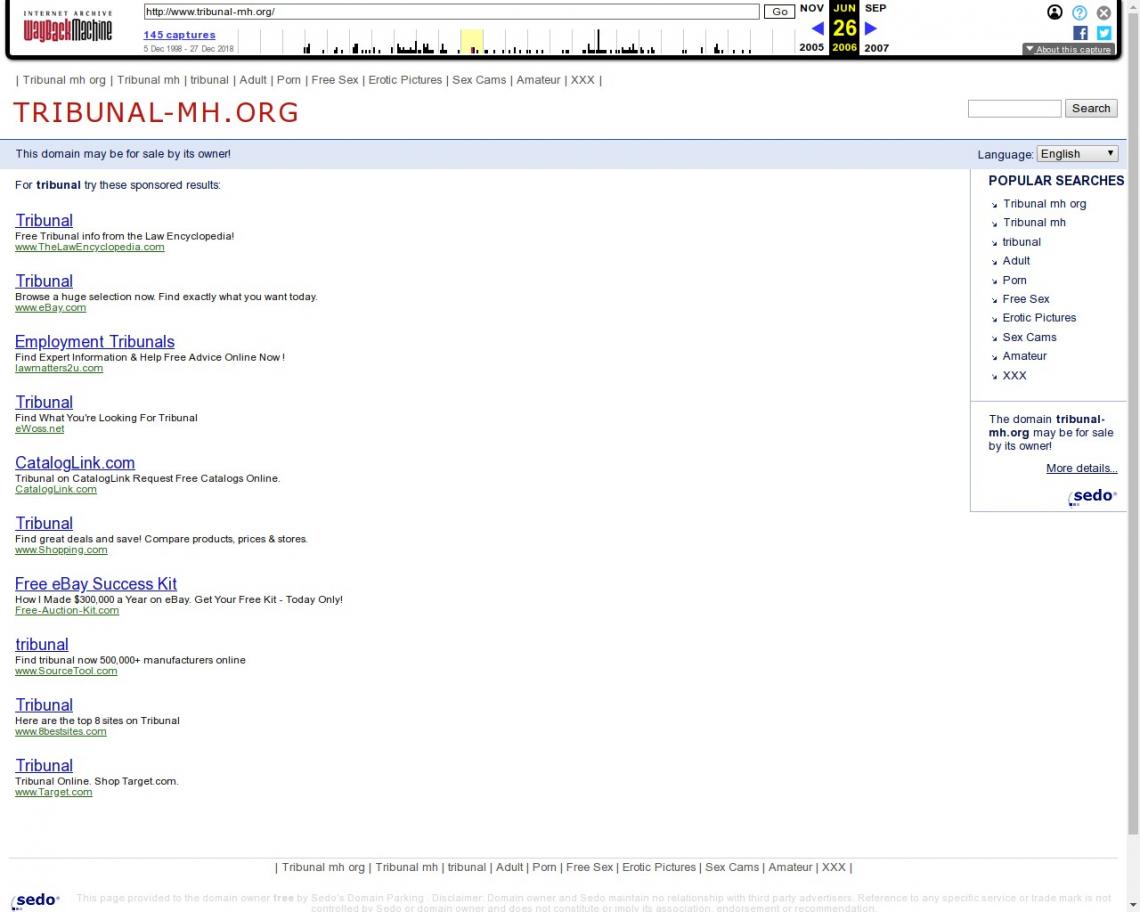
Task: Click Sex Cams in footer navigation
Action: click(x=731, y=867)
